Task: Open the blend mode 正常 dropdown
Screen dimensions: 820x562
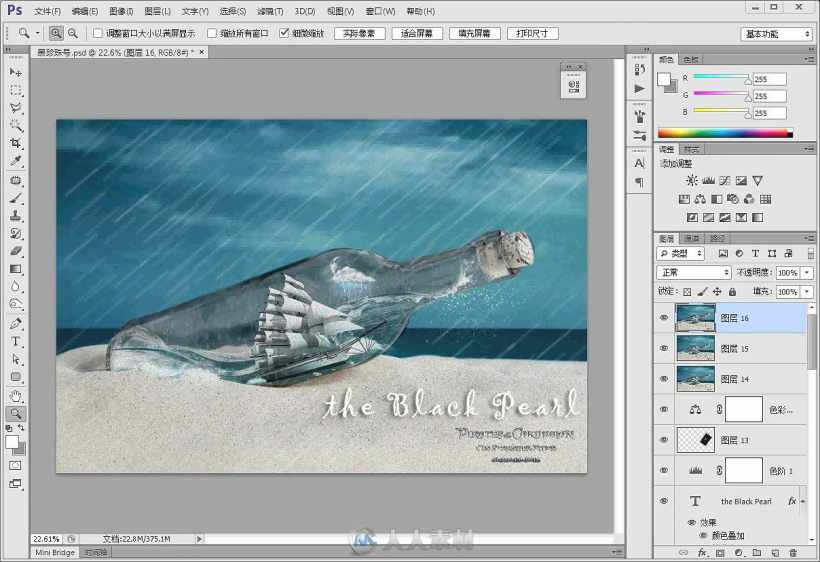Action: [x=693, y=272]
